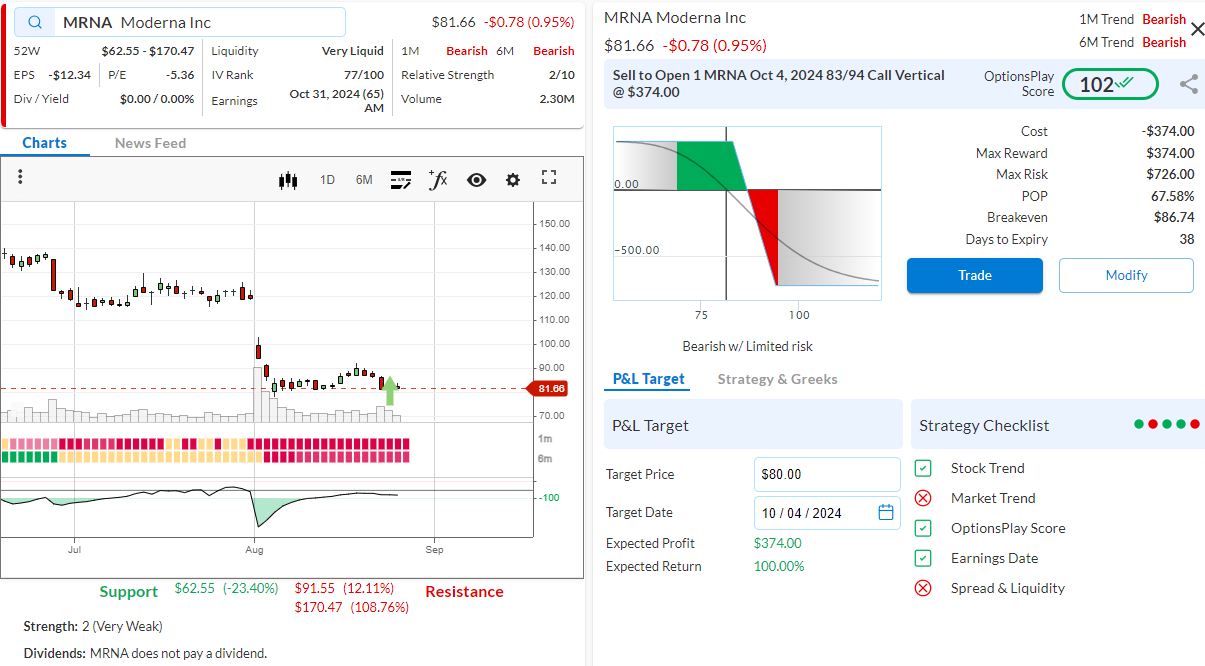
Task: Click the Relative Strength 2/10 value
Action: [562, 75]
